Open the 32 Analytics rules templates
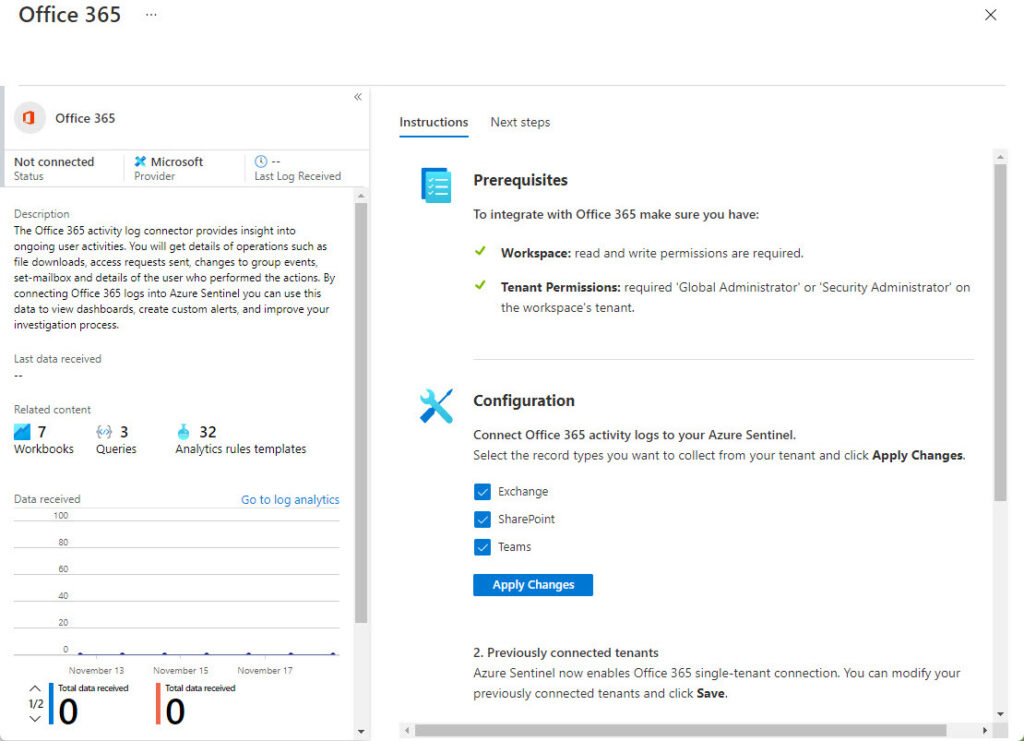Screen dimensions: 1024x741 pyautogui.click(x=241, y=439)
